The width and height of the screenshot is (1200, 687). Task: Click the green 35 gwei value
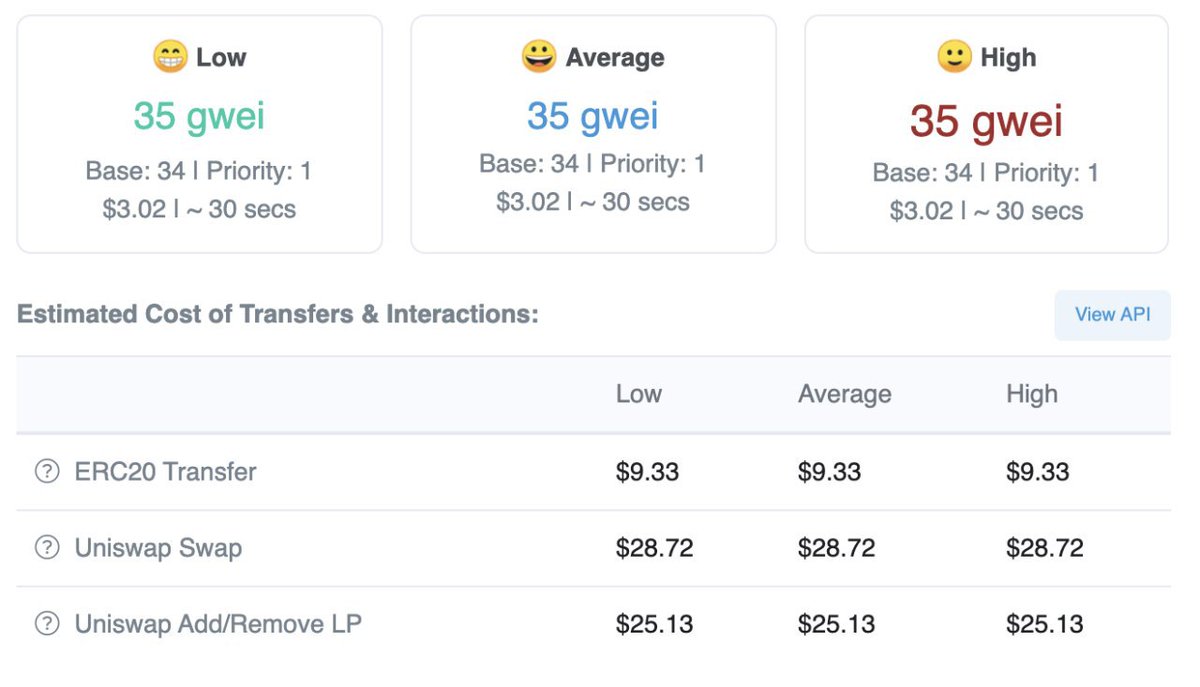(x=199, y=116)
